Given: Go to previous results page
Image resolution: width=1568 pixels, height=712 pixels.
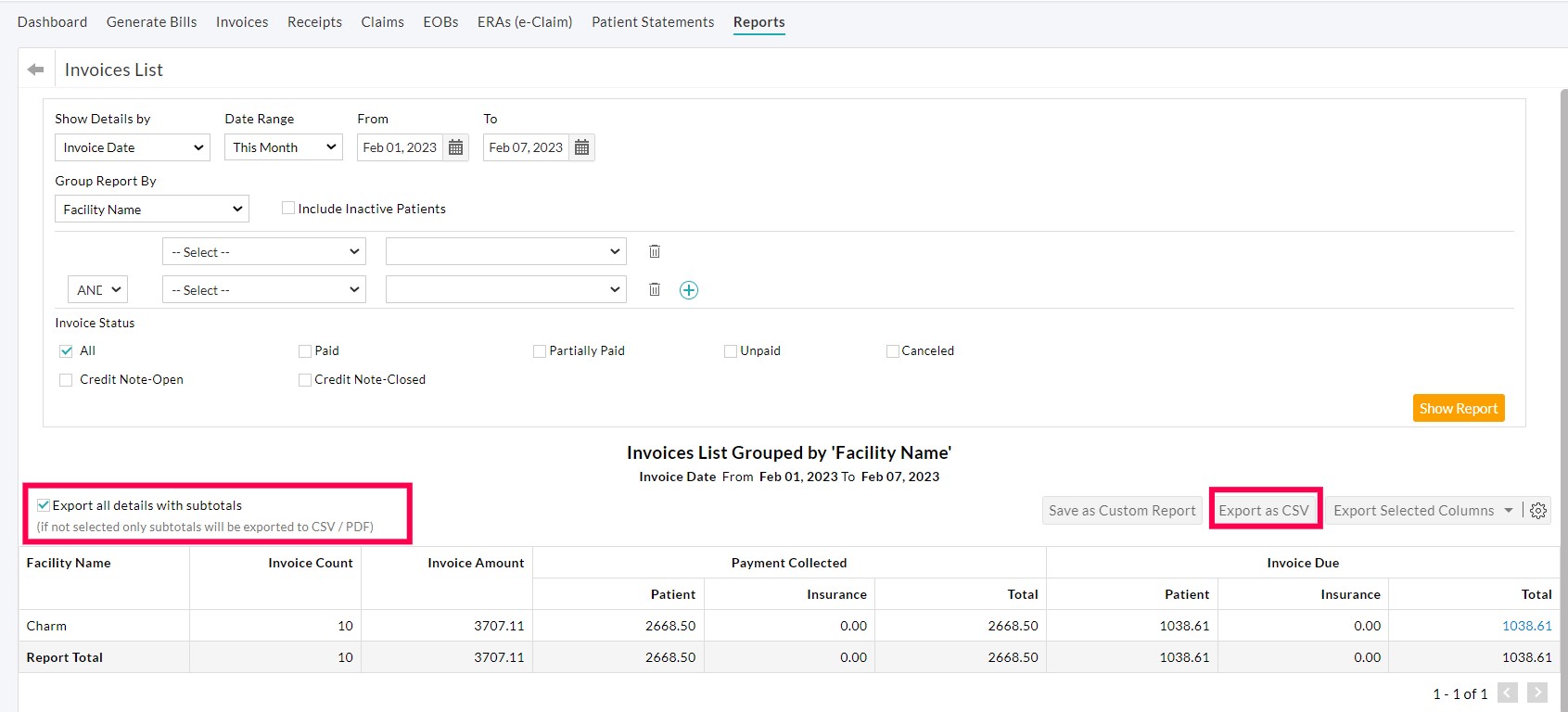Looking at the screenshot, I should coord(1508,693).
